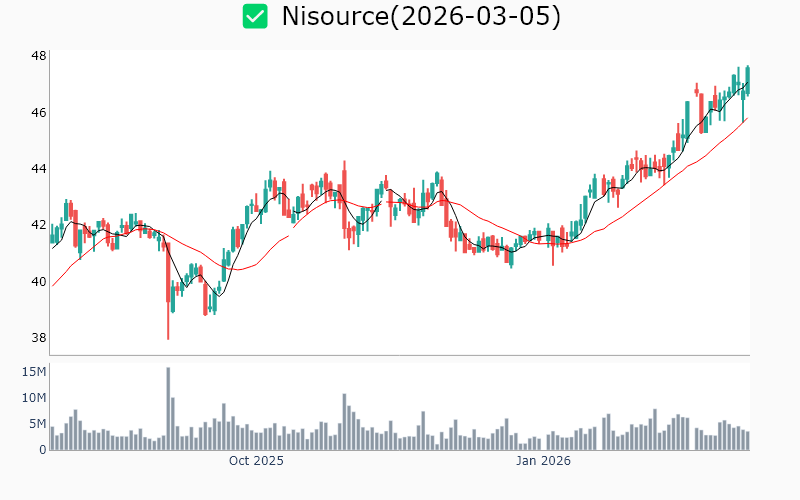The image size is (800, 500).
Task: Click the green checkmark icon in title
Action: pyautogui.click(x=256, y=16)
